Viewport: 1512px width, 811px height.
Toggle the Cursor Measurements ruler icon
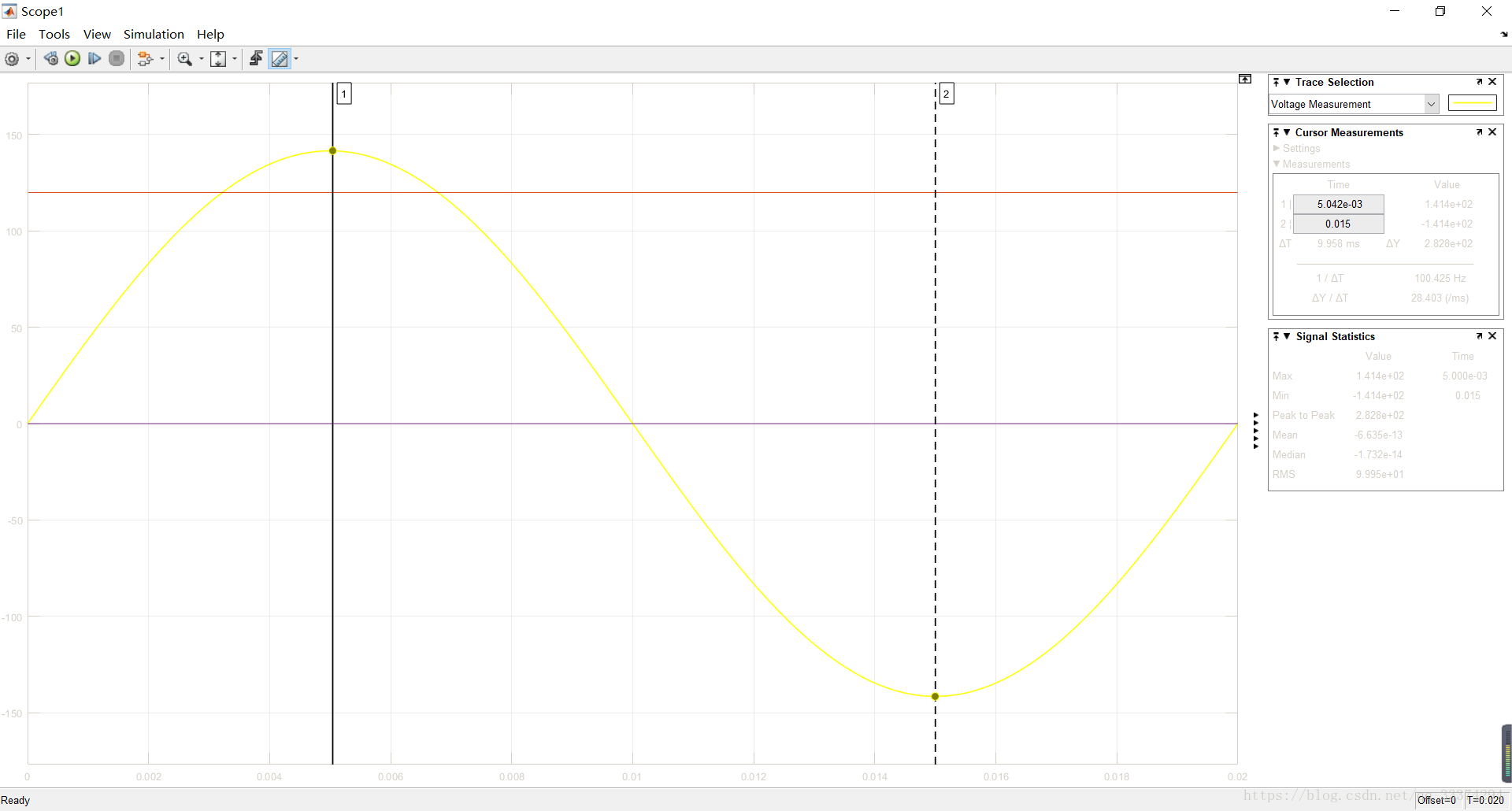(x=281, y=58)
